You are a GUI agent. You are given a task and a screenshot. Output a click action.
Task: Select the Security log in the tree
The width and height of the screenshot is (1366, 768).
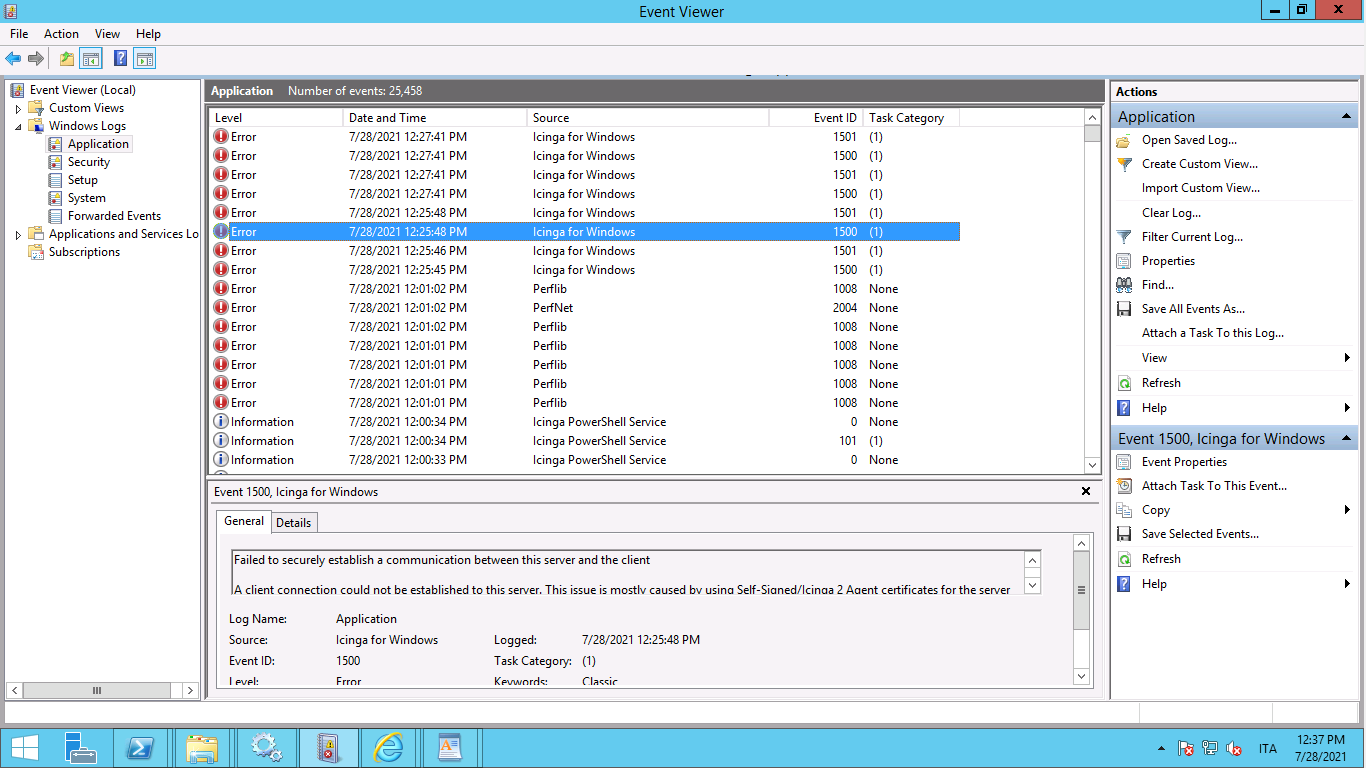pyautogui.click(x=88, y=161)
